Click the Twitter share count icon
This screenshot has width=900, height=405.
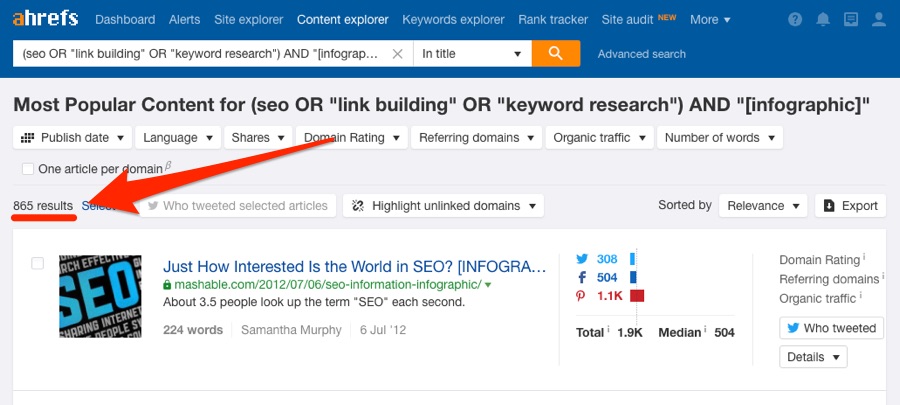click(x=582, y=259)
